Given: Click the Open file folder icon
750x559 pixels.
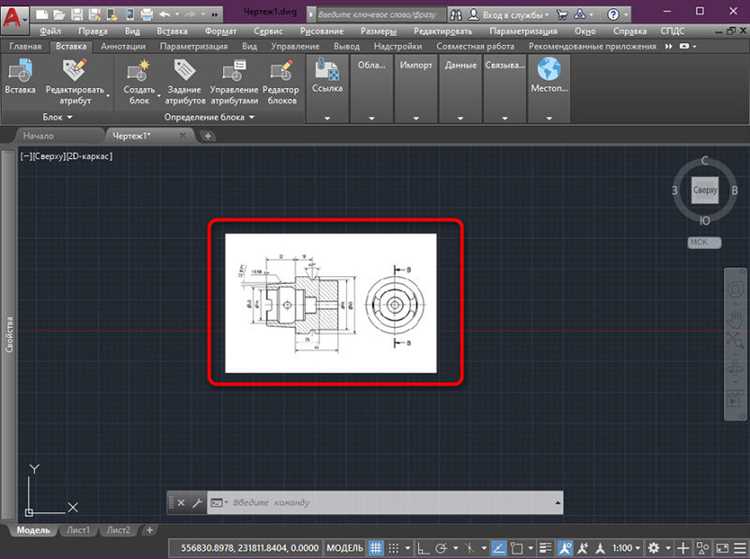Looking at the screenshot, I should (x=59, y=15).
